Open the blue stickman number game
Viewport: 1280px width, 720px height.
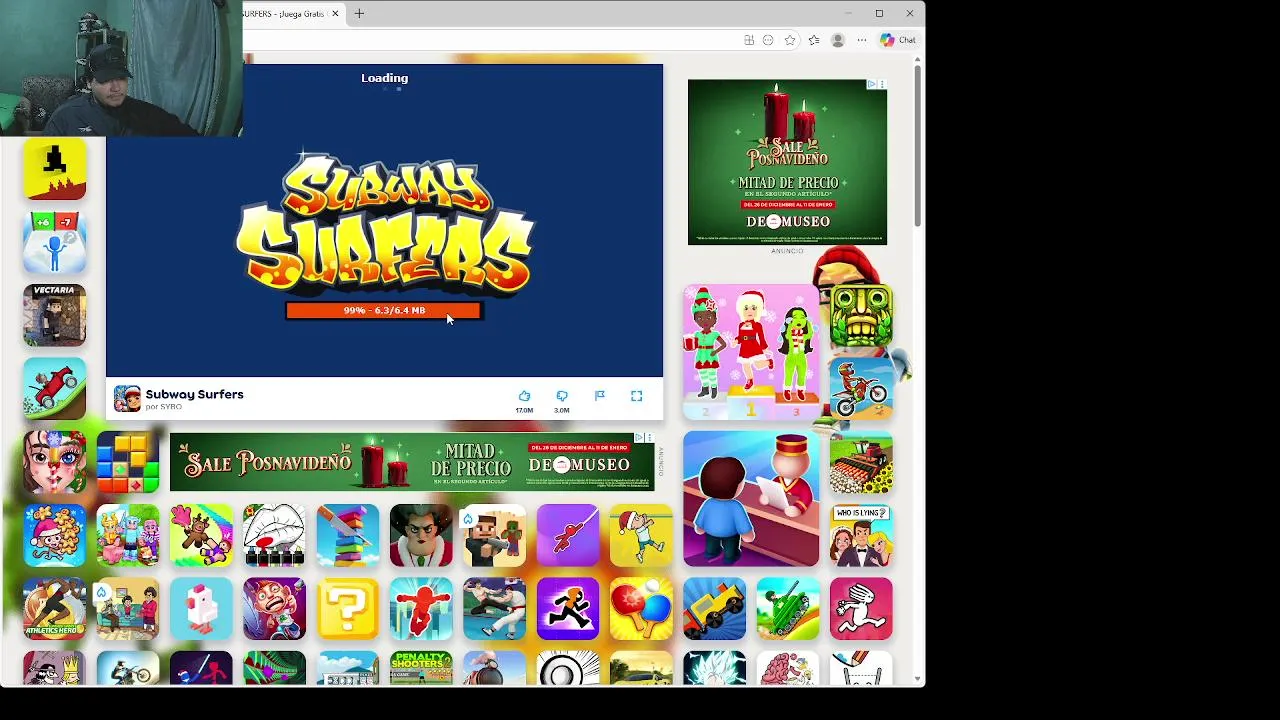coord(54,243)
